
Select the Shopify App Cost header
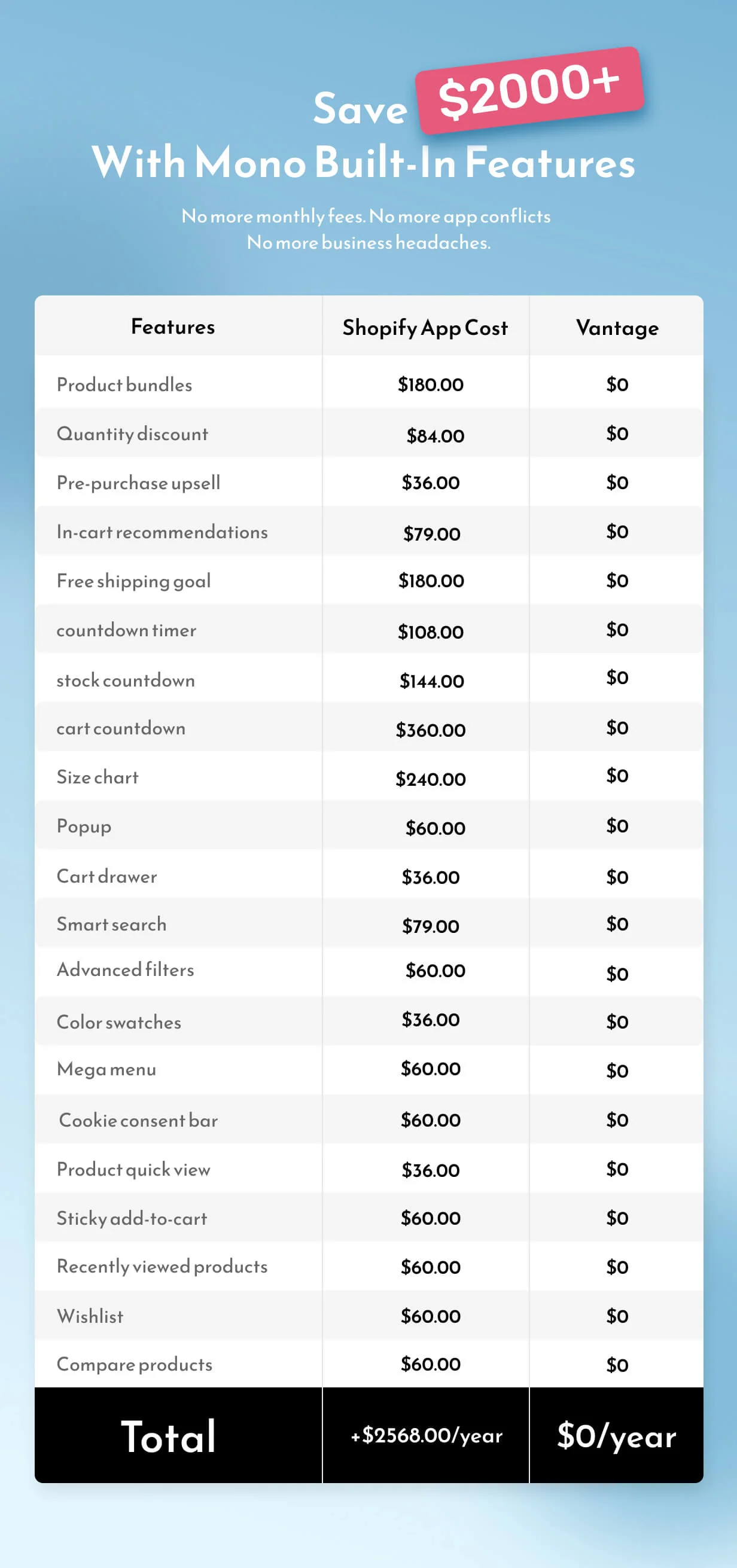425,328
